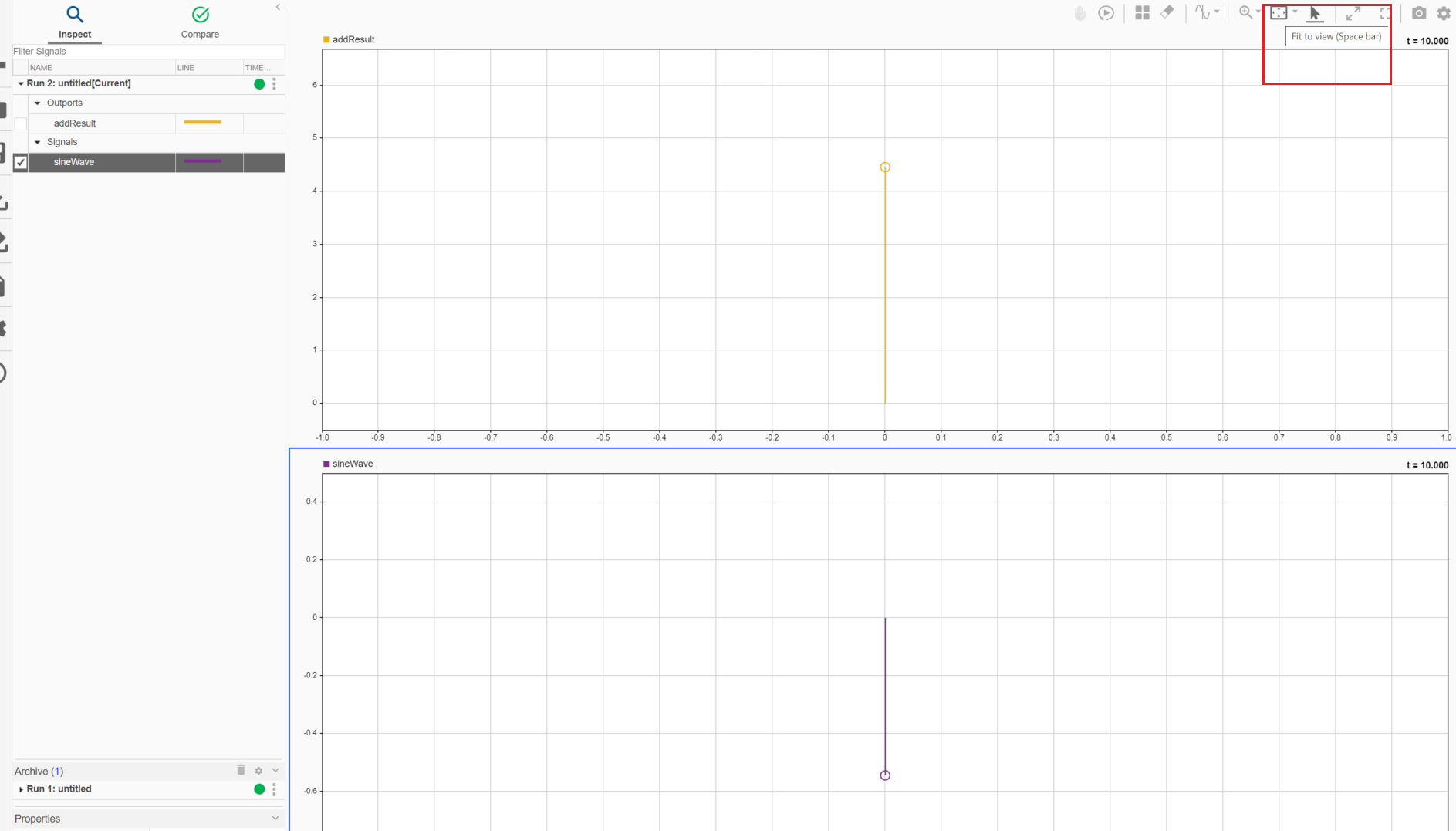Clear plotted signals with the eraser tool
Viewport: 1456px width, 831px height.
click(1167, 12)
